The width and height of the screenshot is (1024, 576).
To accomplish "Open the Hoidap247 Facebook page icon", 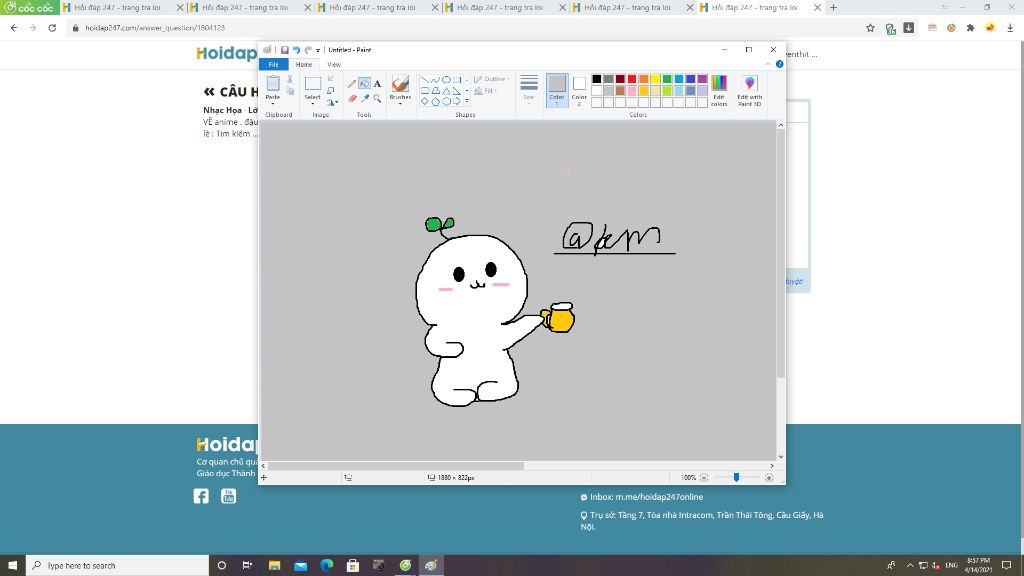I will point(201,496).
